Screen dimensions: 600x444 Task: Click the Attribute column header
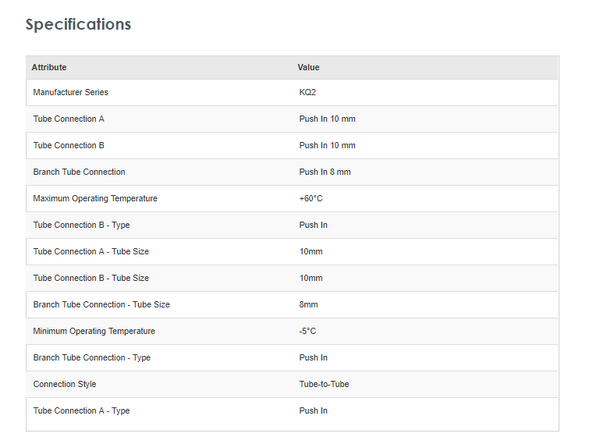point(49,67)
